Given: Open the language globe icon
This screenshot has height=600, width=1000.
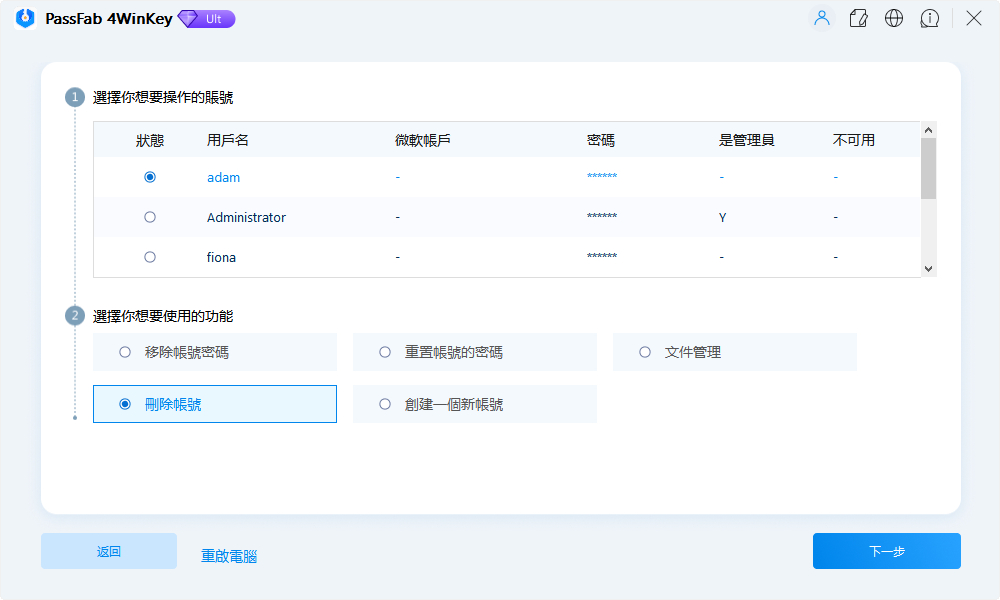Looking at the screenshot, I should pos(894,17).
